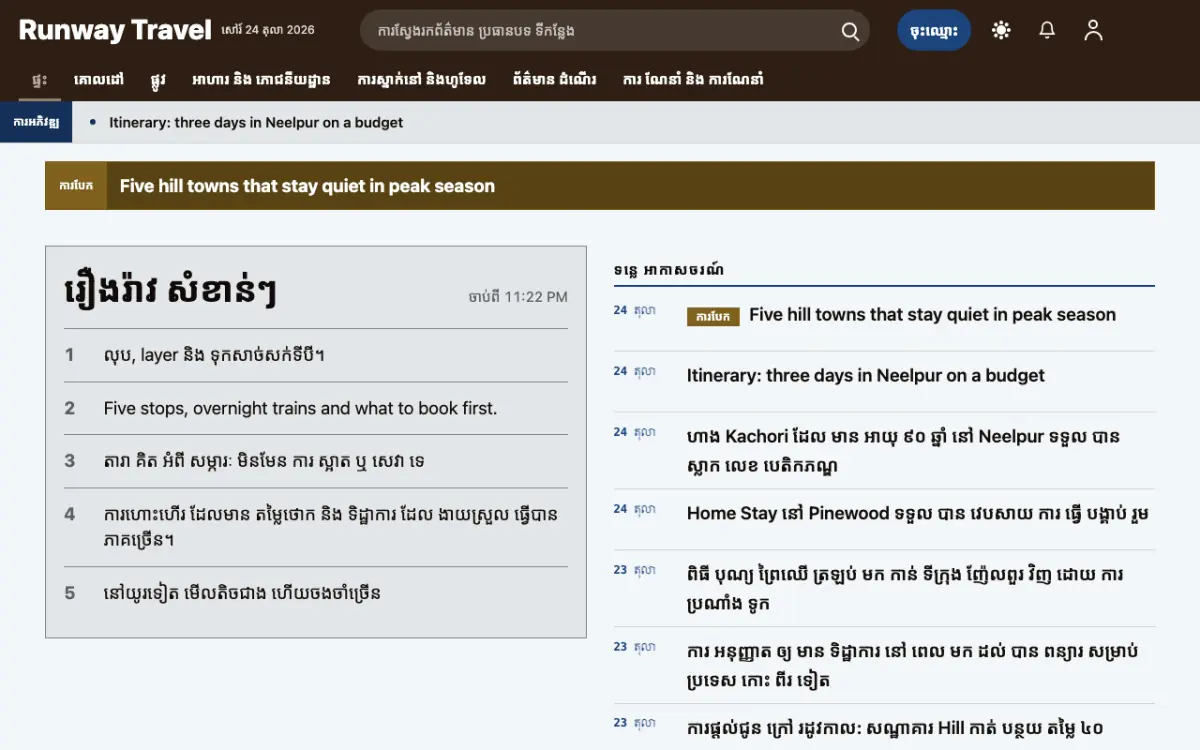Viewport: 1200px width, 750px height.
Task: Open the Kachori shop story in the feed
Action: coord(903,451)
